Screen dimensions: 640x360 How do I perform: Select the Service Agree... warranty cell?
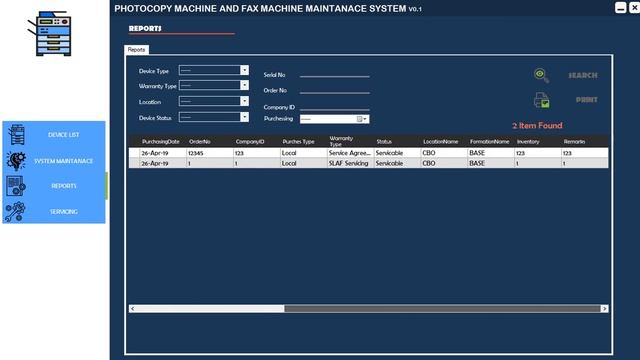click(350, 153)
